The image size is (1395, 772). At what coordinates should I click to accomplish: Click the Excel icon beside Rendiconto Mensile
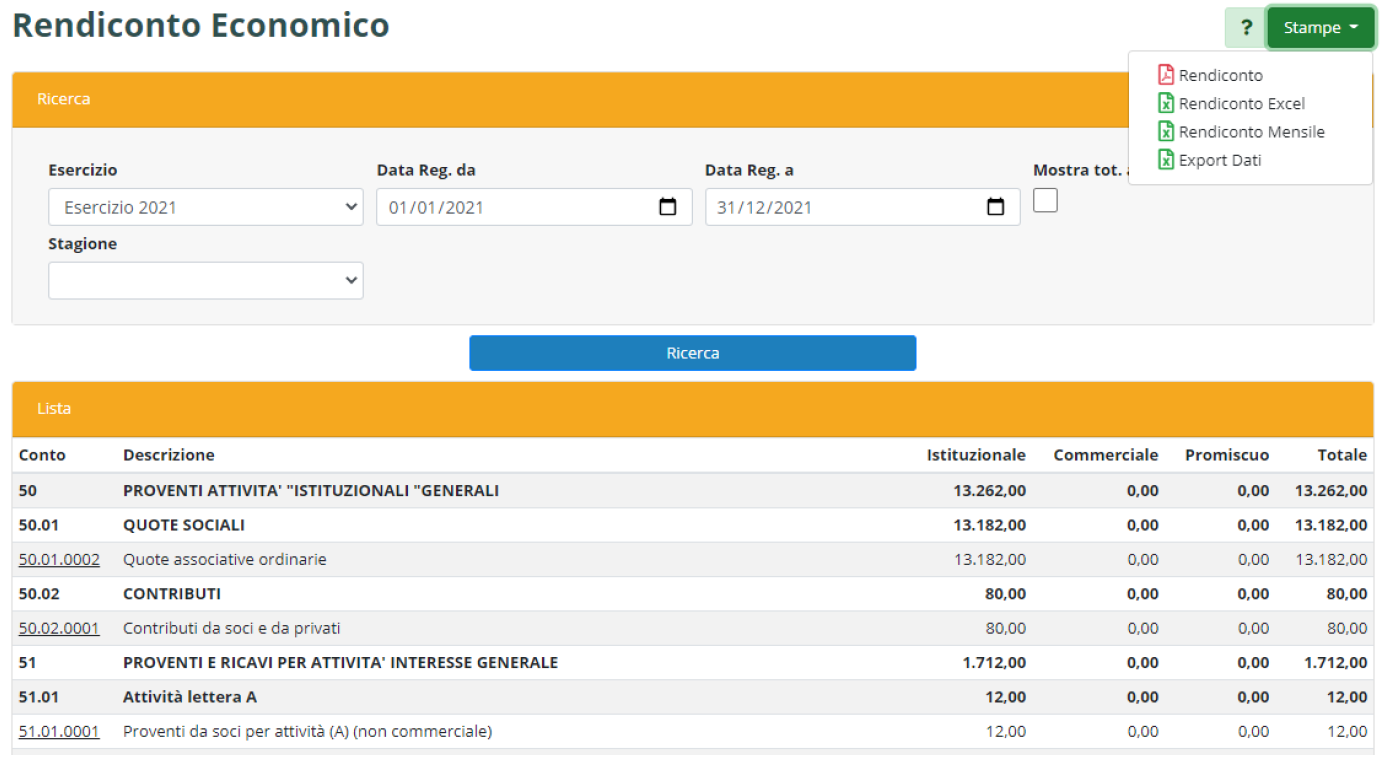point(1165,131)
